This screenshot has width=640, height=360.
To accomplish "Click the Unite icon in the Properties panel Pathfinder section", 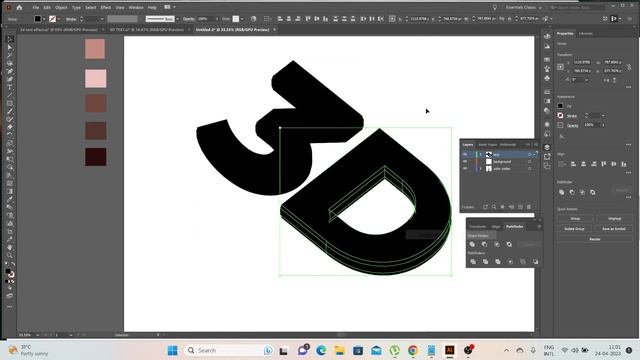I will click(x=562, y=192).
